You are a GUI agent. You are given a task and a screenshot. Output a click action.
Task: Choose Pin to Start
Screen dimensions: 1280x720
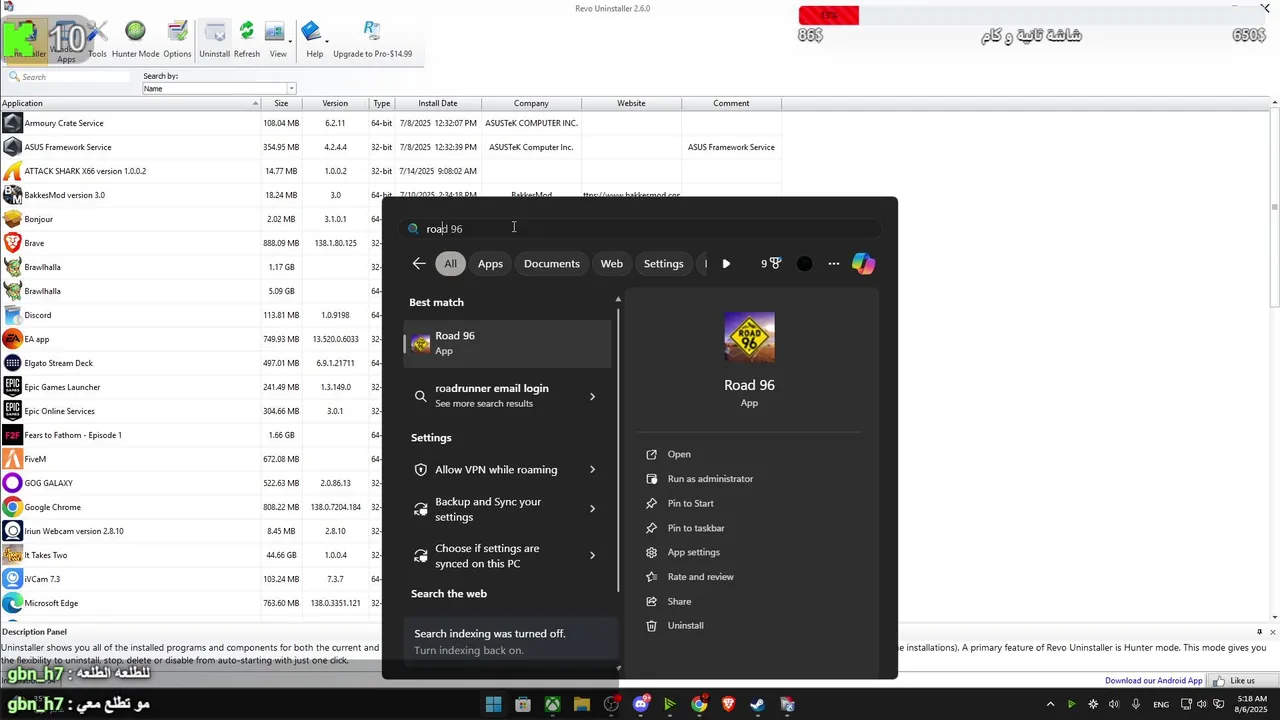(690, 503)
